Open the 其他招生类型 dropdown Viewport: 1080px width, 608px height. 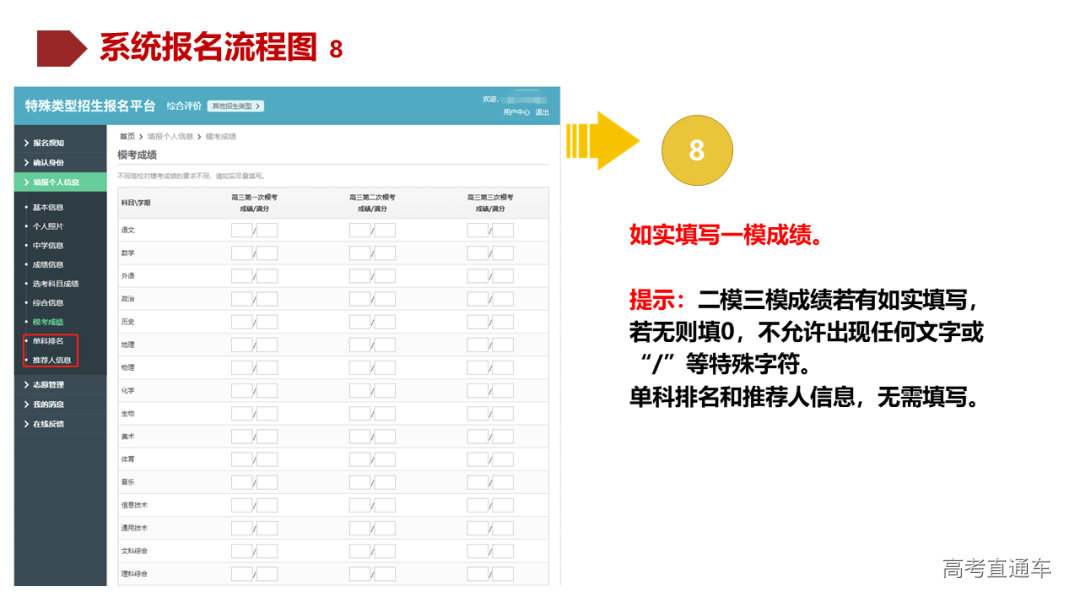click(x=234, y=107)
